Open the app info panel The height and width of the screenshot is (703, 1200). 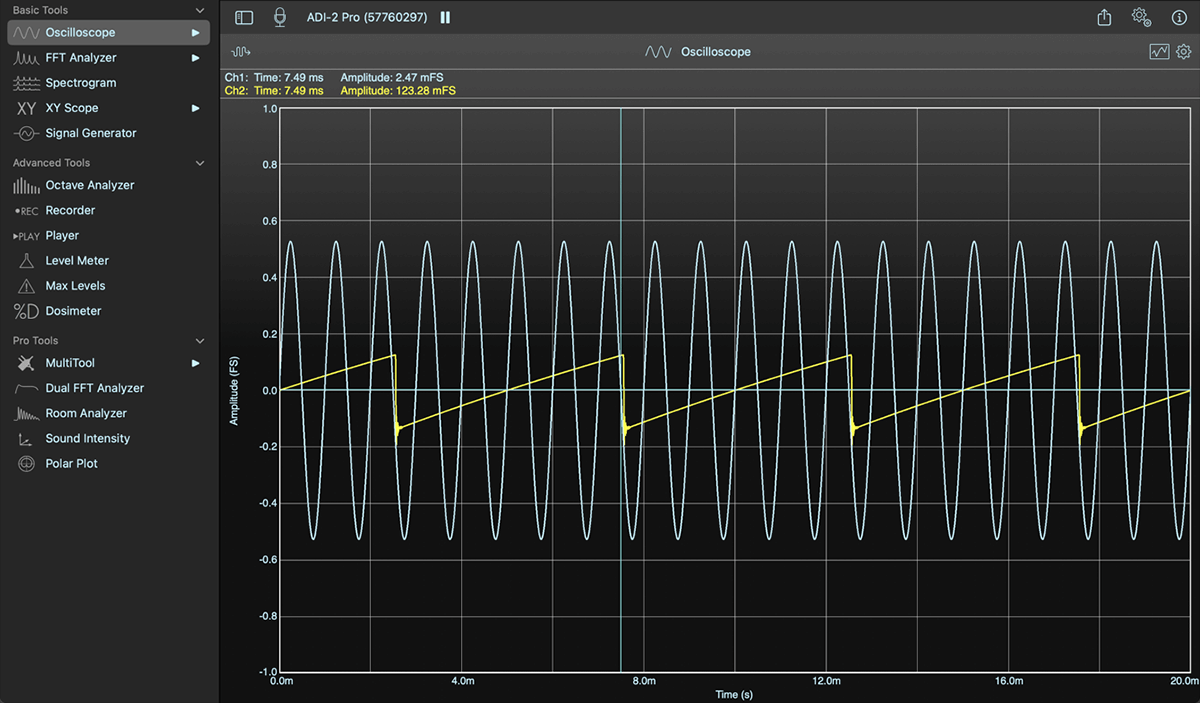pos(1179,17)
